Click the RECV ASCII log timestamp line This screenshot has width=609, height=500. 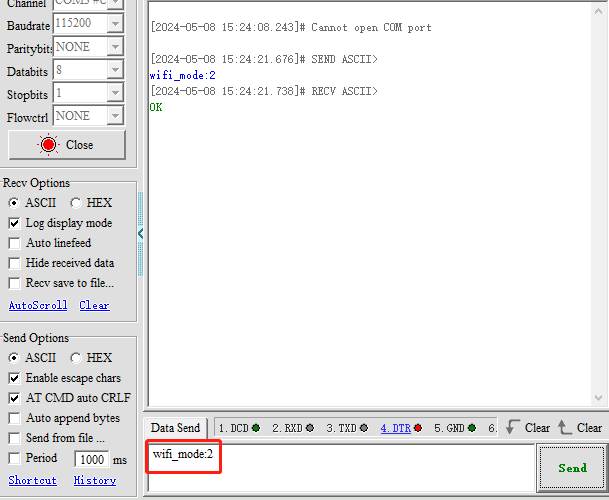click(264, 91)
